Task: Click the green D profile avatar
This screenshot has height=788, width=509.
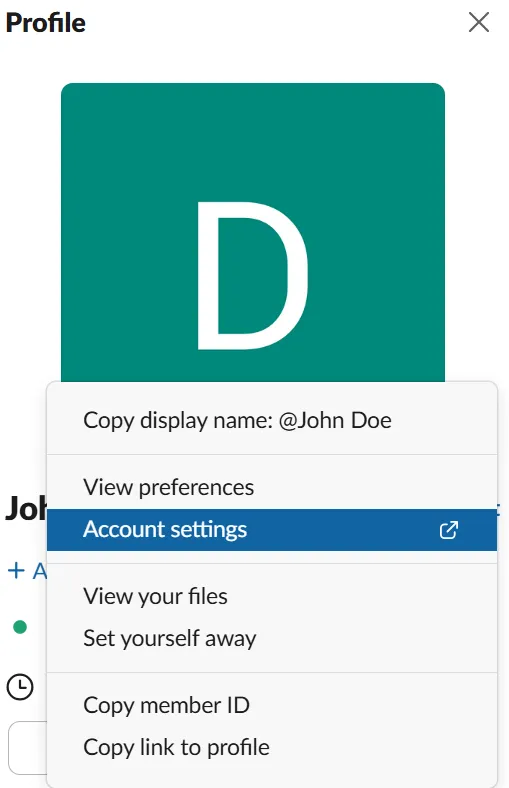Action: pyautogui.click(x=253, y=232)
